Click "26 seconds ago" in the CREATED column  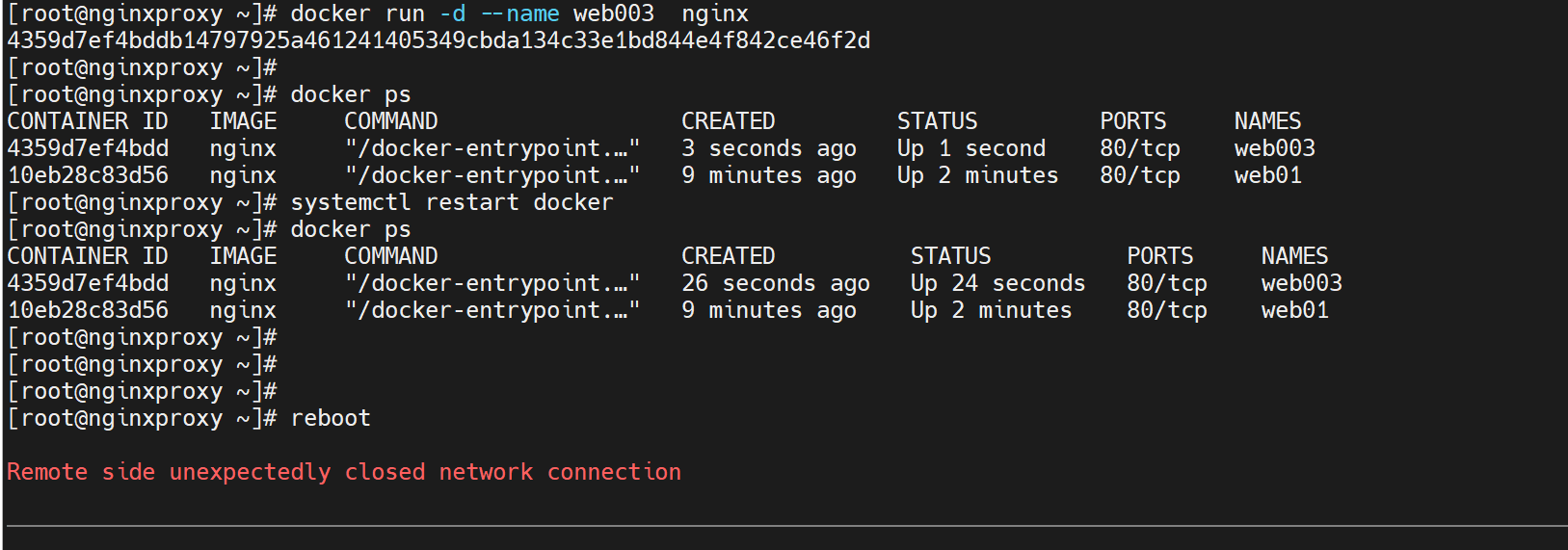[775, 283]
